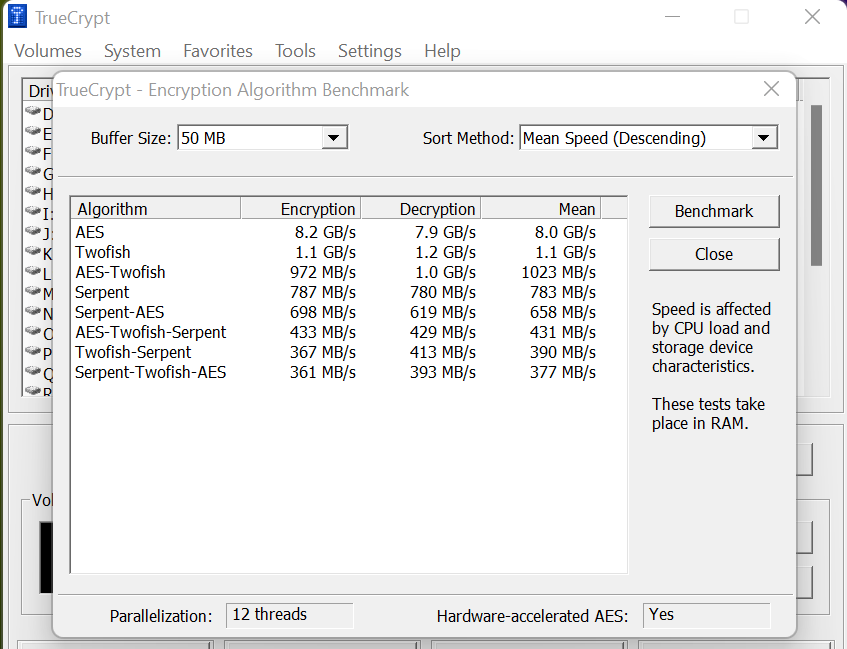Open the Sort Method dropdown arrow
This screenshot has width=847, height=649.
coord(764,138)
